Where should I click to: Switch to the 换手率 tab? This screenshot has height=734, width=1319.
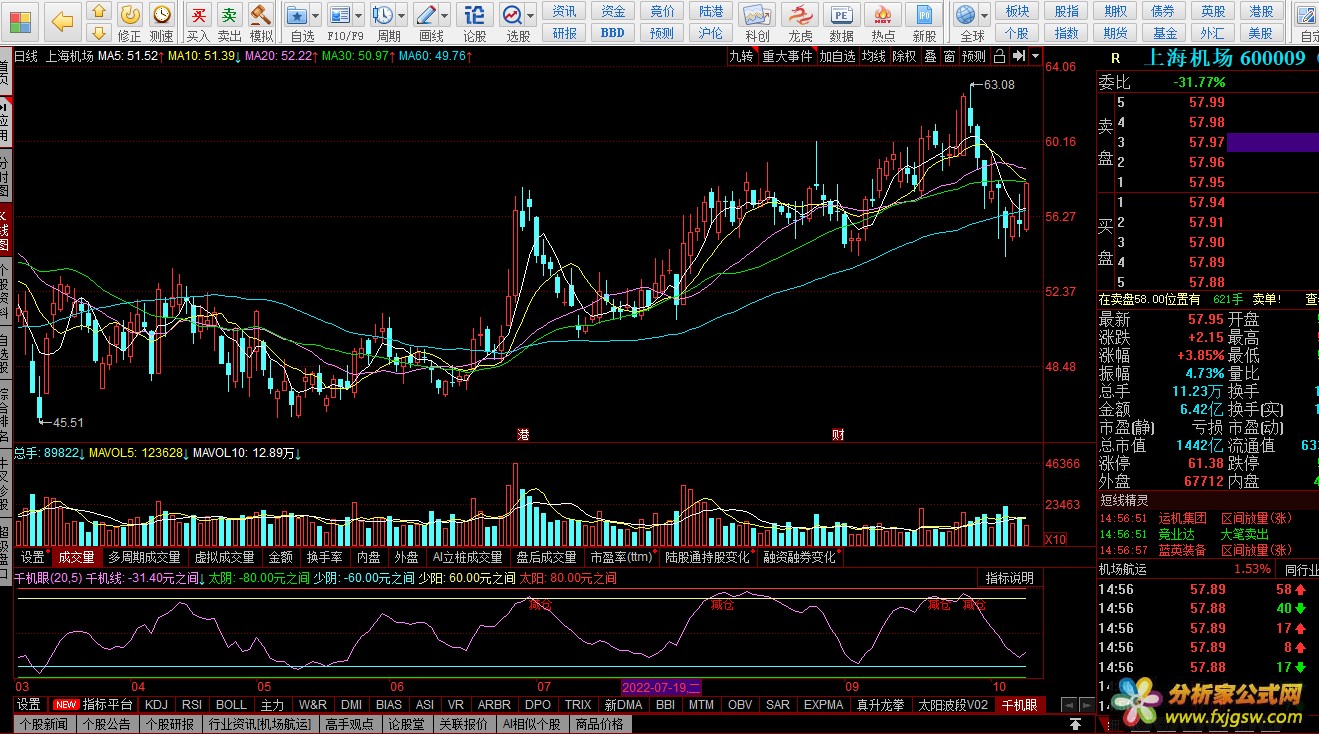point(324,557)
